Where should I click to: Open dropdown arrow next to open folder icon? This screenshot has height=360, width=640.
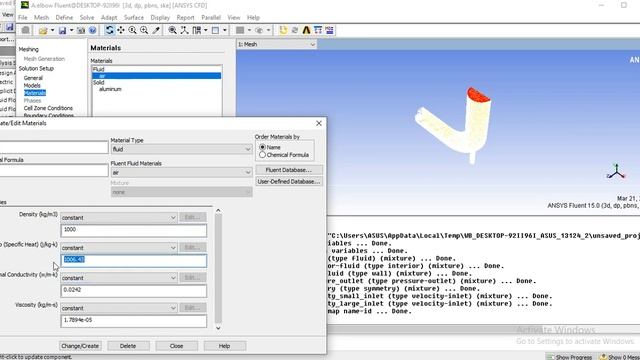click(x=52, y=30)
